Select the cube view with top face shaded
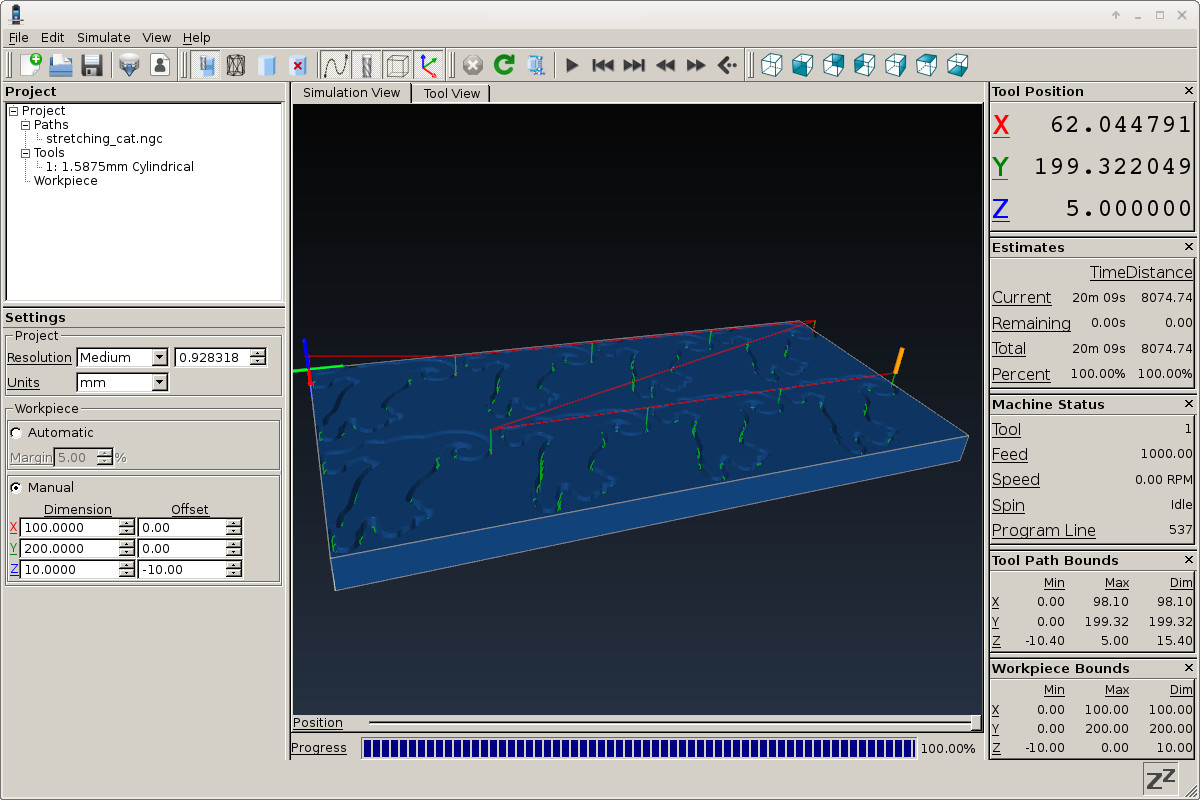 926,65
